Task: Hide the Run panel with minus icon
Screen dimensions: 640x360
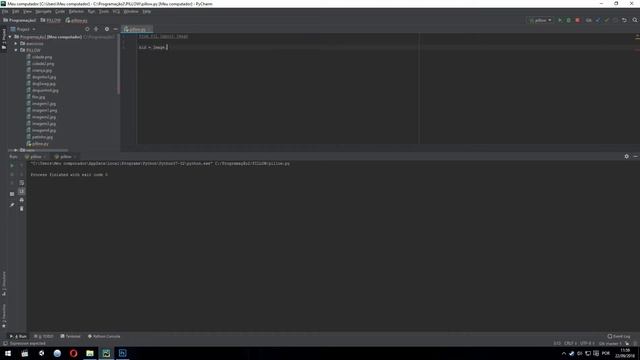Action: [636, 156]
